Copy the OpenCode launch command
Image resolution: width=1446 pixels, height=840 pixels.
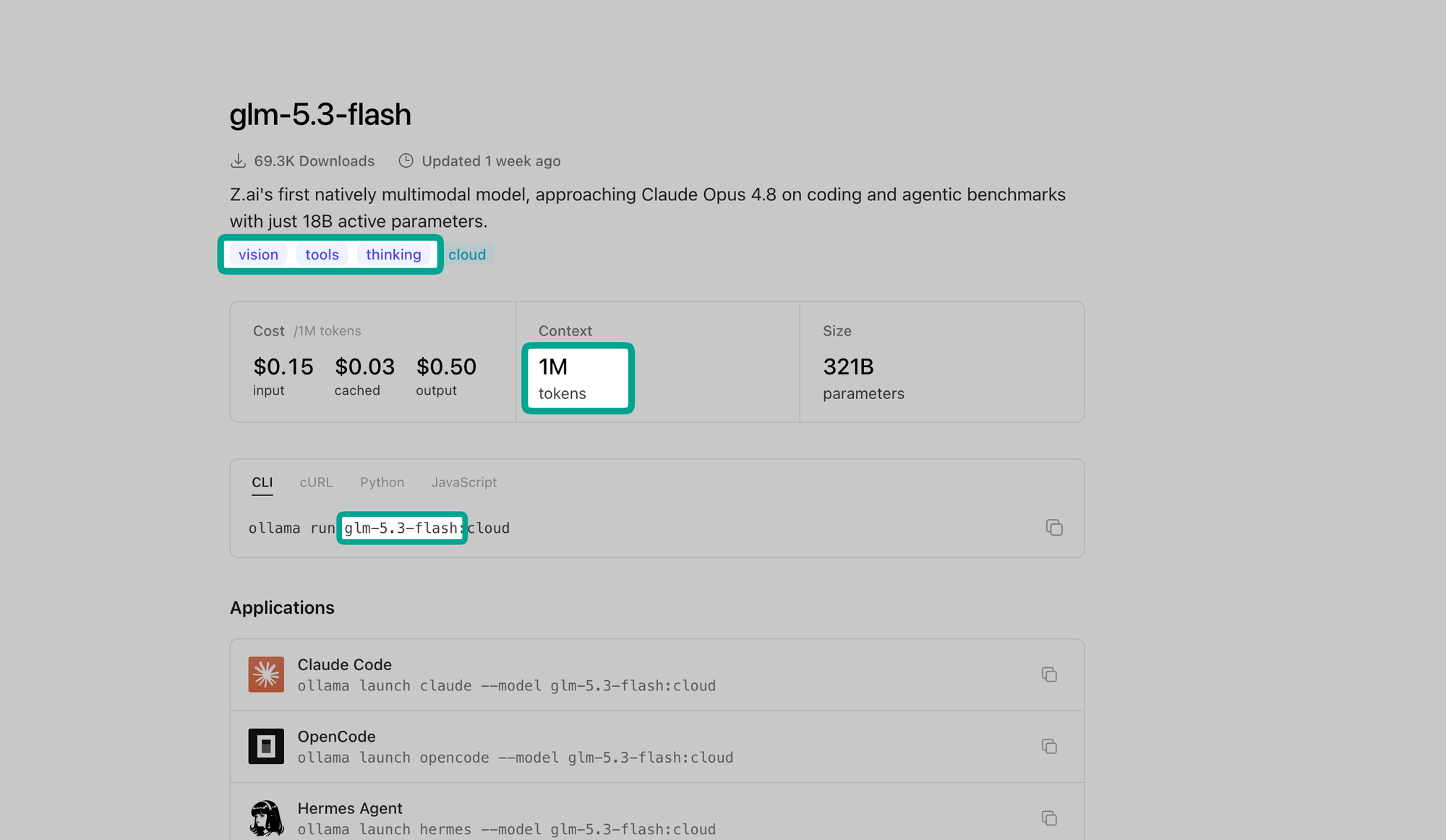click(x=1049, y=746)
